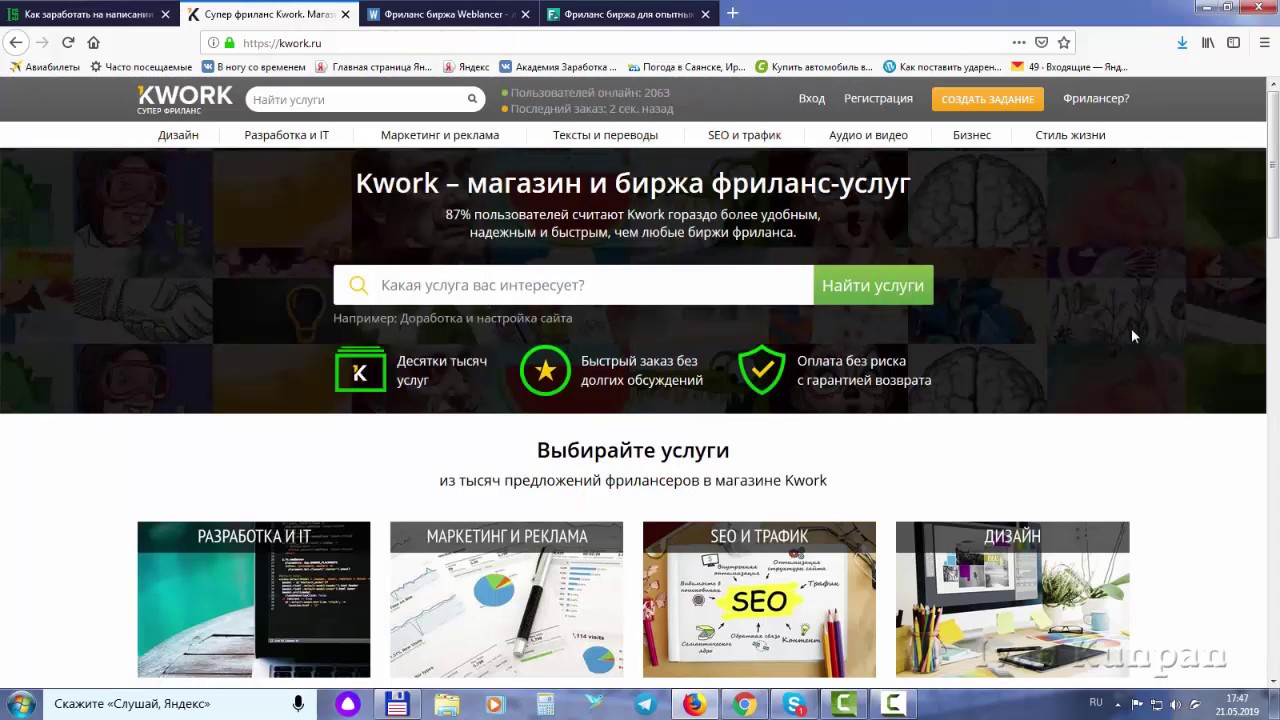Open 'Часто посещаемые' bookmark folder
This screenshot has width=1280, height=720.
click(141, 67)
